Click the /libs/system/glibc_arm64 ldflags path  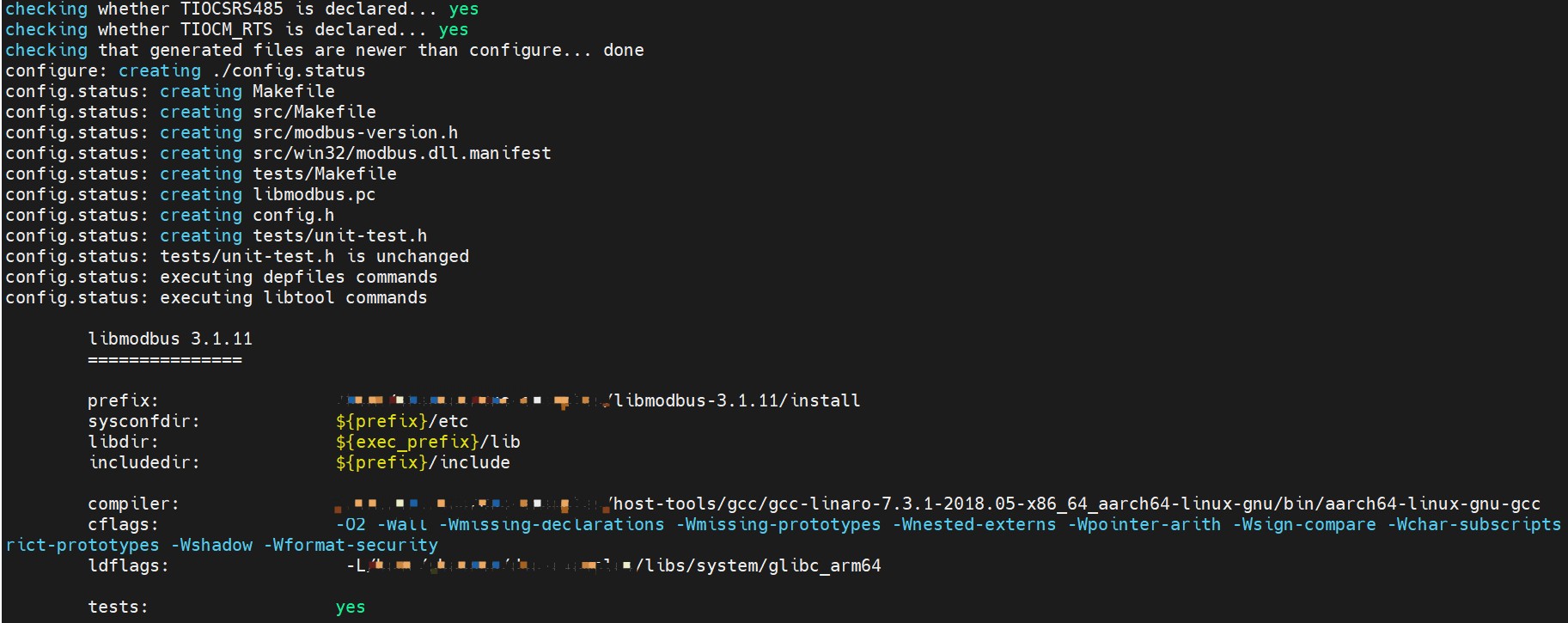758,565
